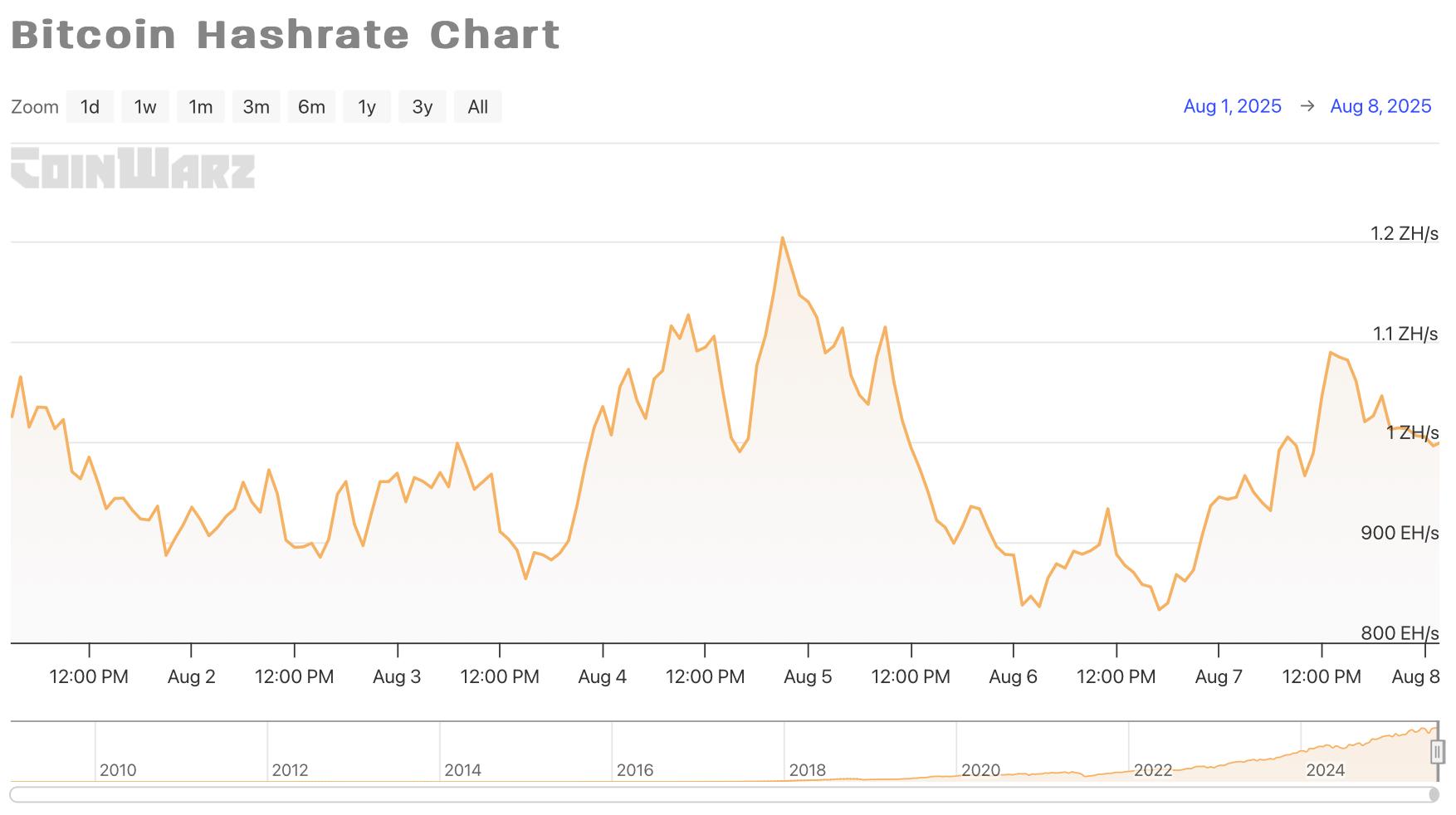Click the CoinWarz watermark logo
1456x815 pixels.
[133, 168]
